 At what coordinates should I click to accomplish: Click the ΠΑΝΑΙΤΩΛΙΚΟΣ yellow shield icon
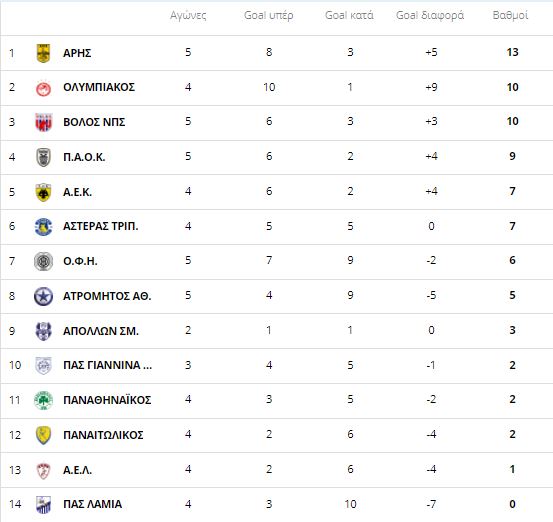tap(43, 435)
